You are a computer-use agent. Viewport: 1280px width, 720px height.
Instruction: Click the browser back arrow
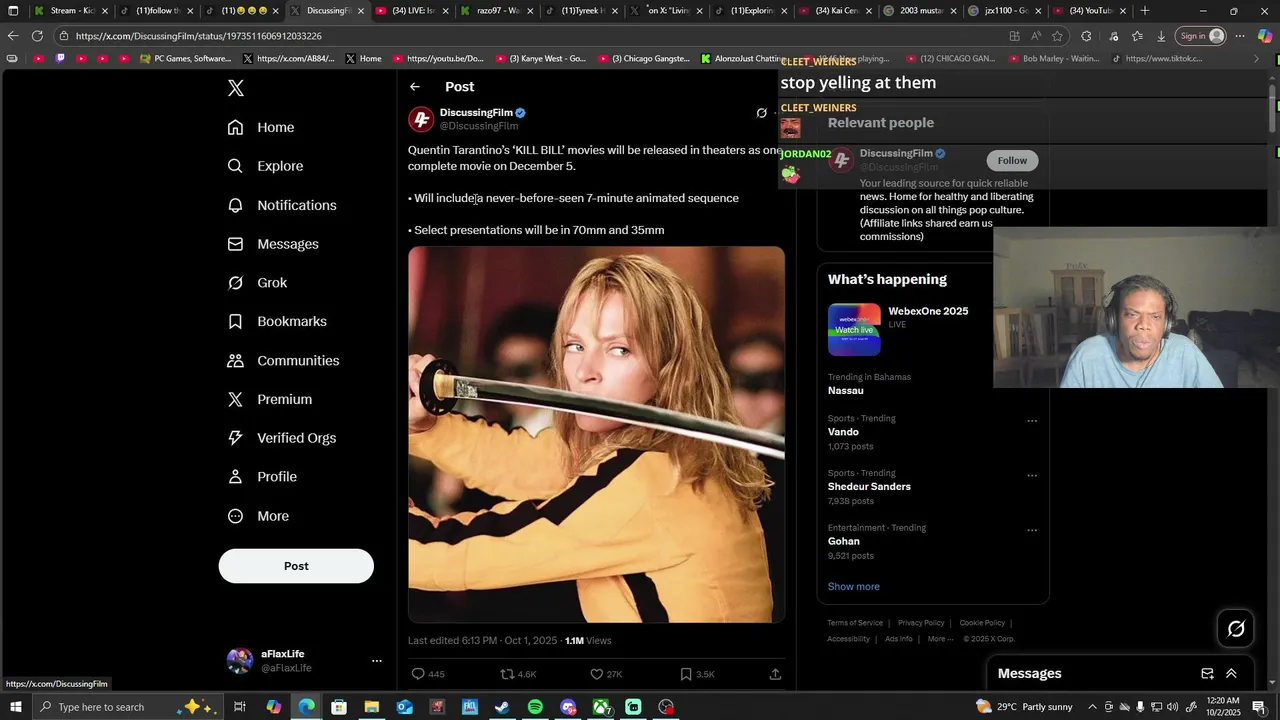(13, 36)
